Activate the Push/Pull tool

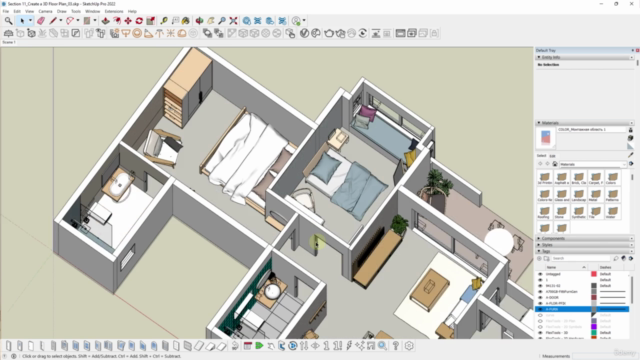coord(106,21)
